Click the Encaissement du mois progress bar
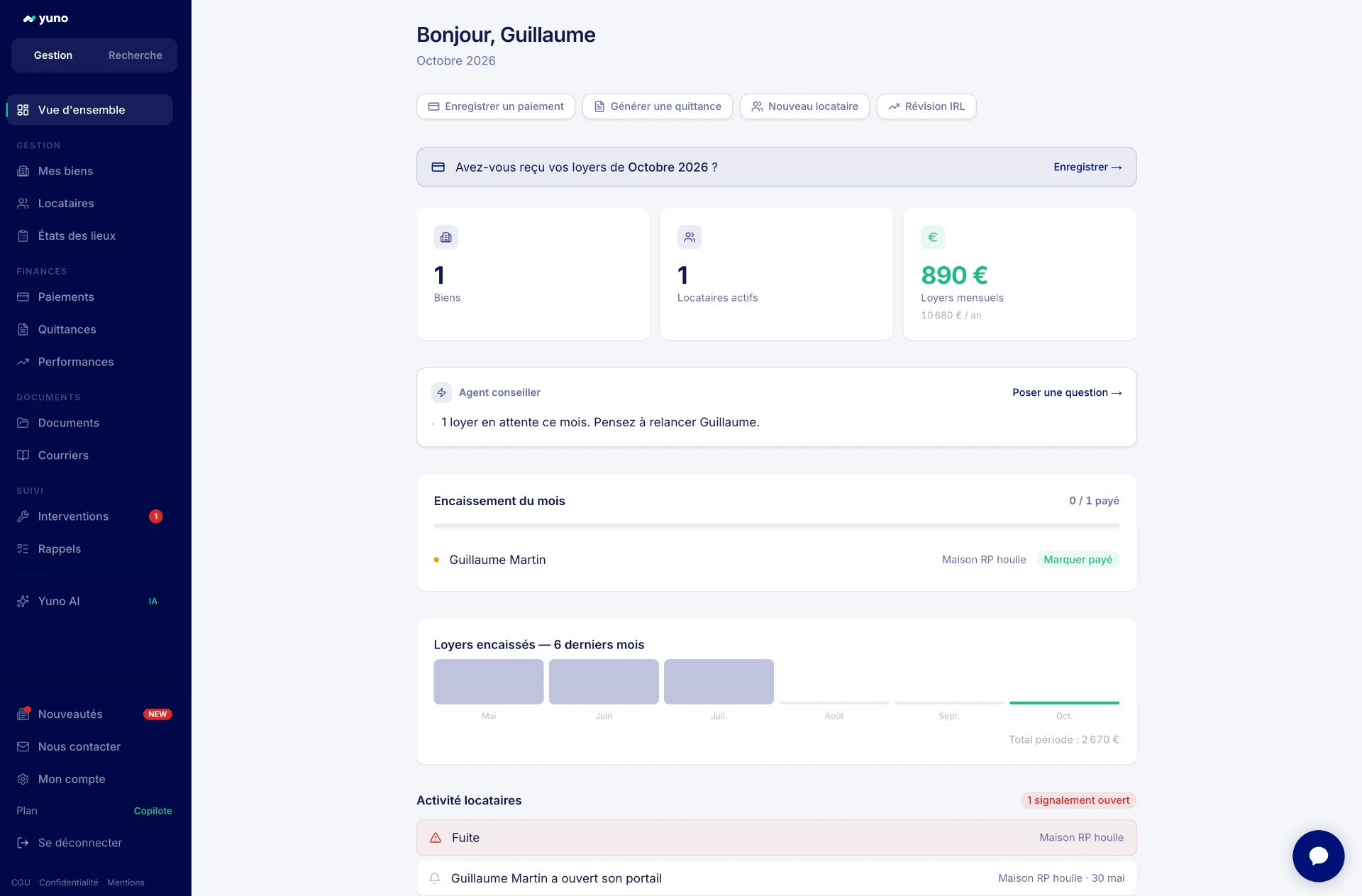 pos(776,526)
